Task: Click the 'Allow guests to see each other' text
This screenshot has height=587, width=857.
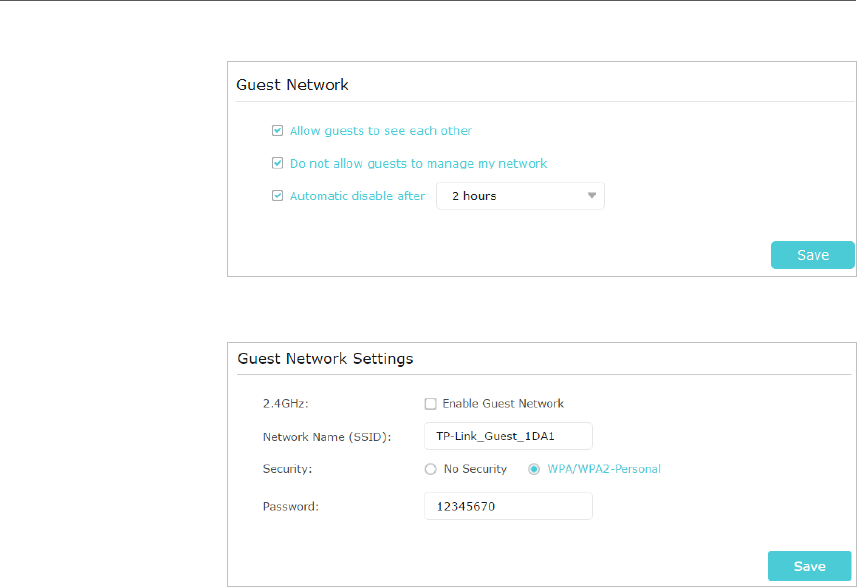Action: coord(381,131)
